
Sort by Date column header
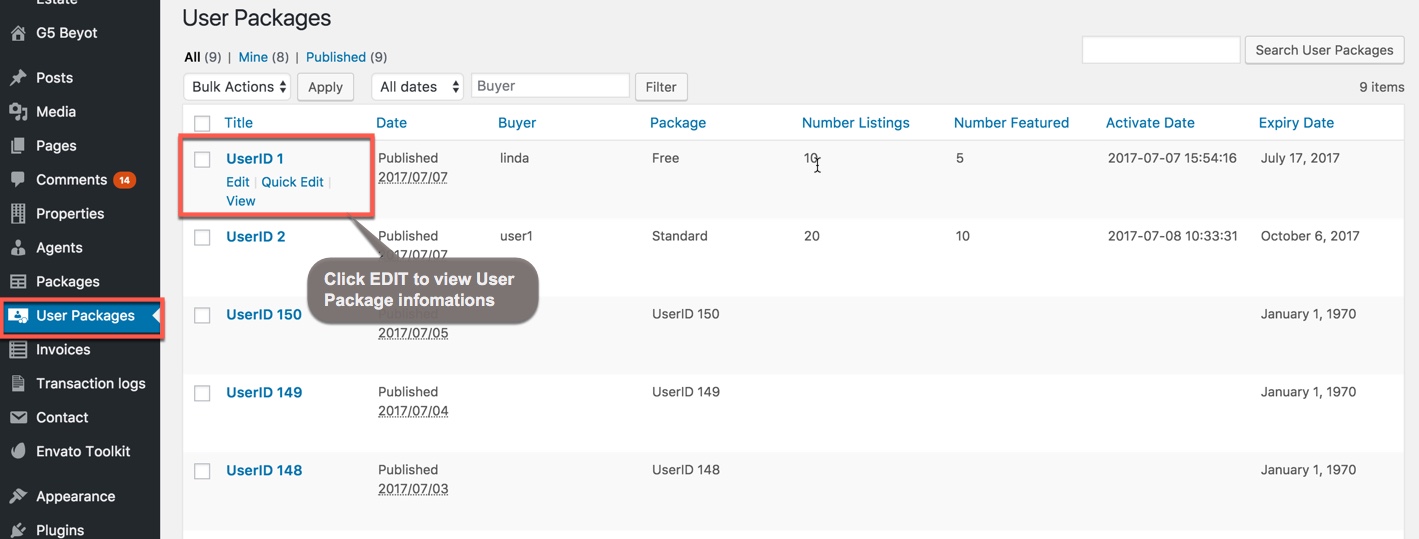click(x=391, y=123)
